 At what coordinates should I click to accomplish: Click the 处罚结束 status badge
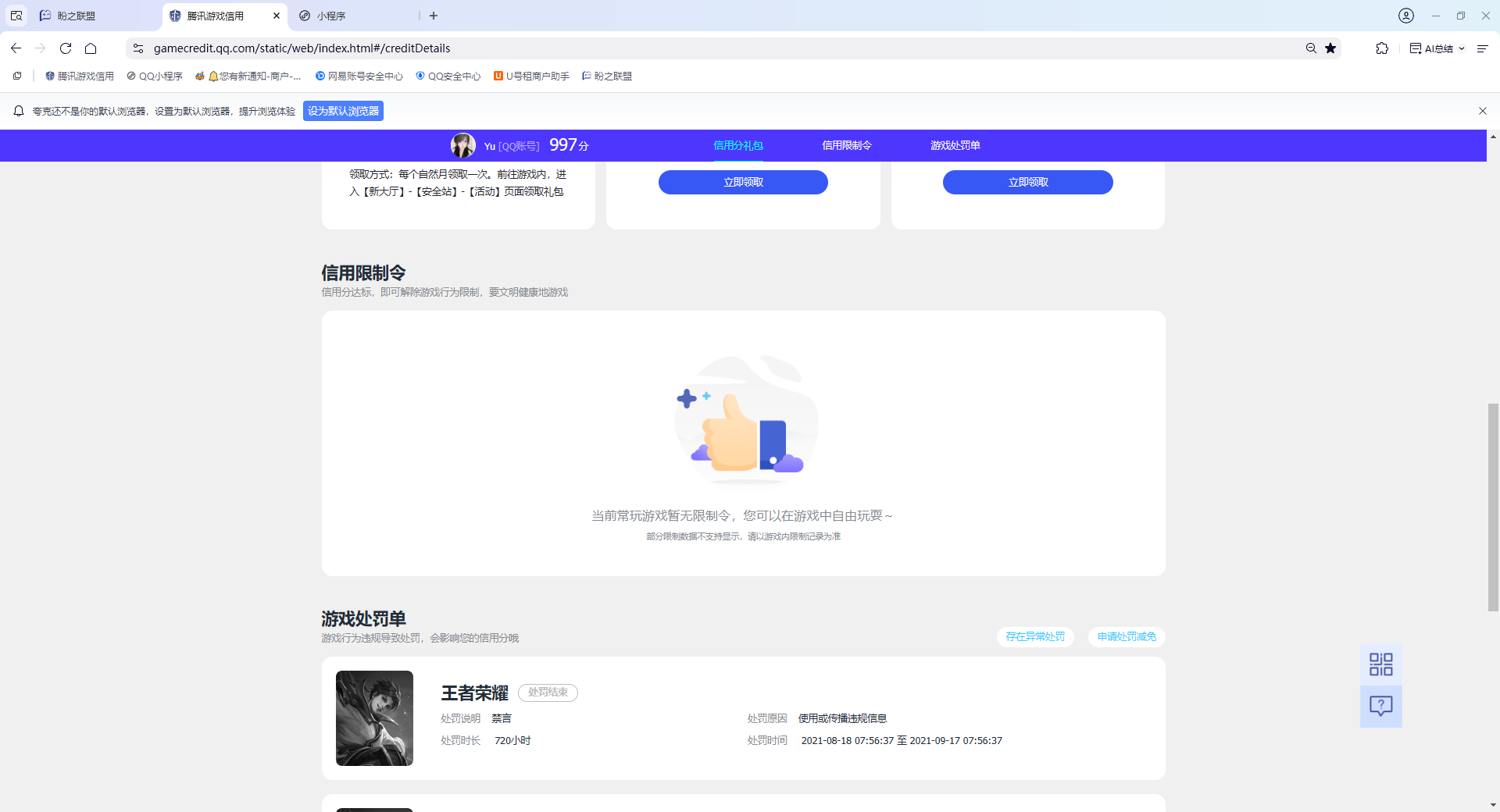point(548,693)
